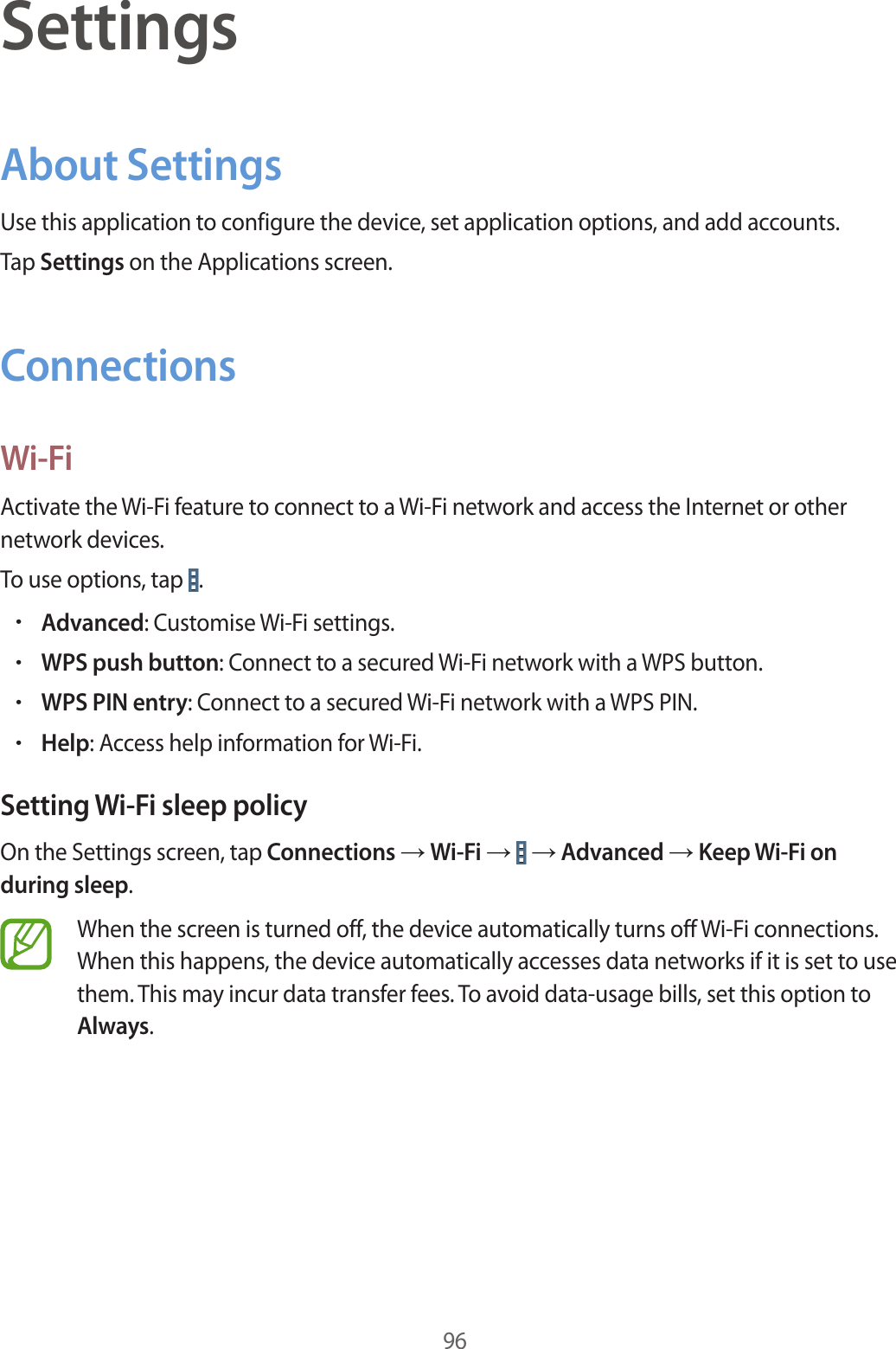Image resolution: width=896 pixels, height=1349 pixels.
Task: Click the three-dot icon in the sleep policy path
Action: [x=521, y=853]
